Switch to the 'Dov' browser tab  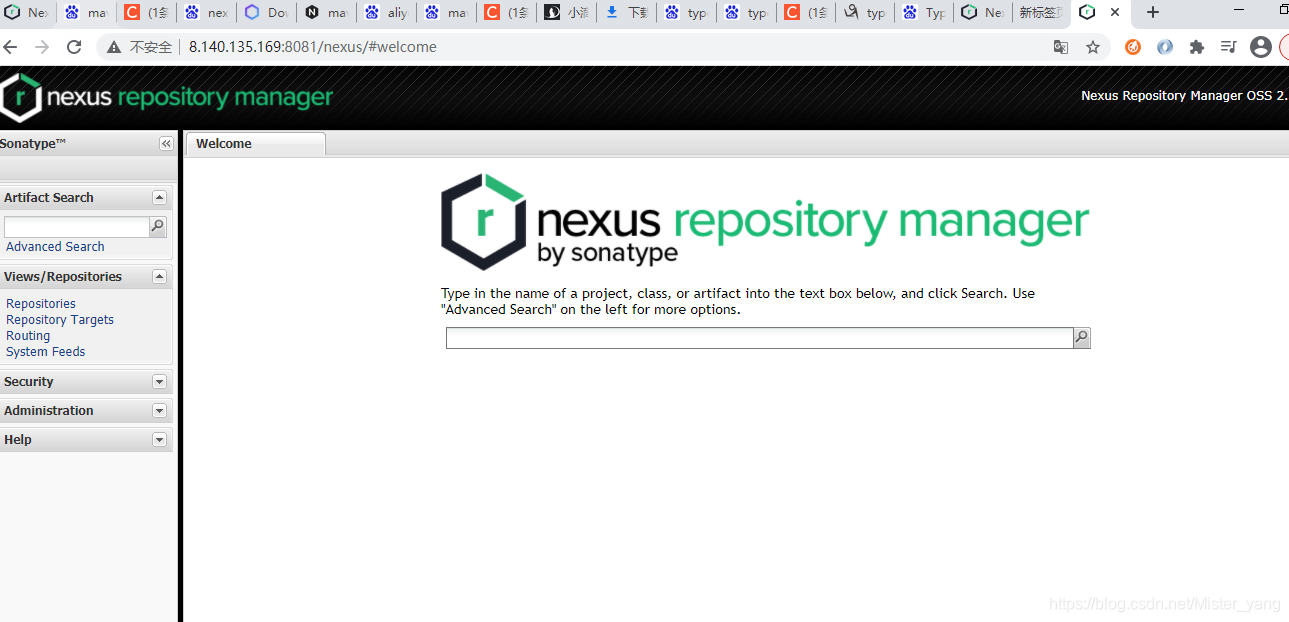266,12
